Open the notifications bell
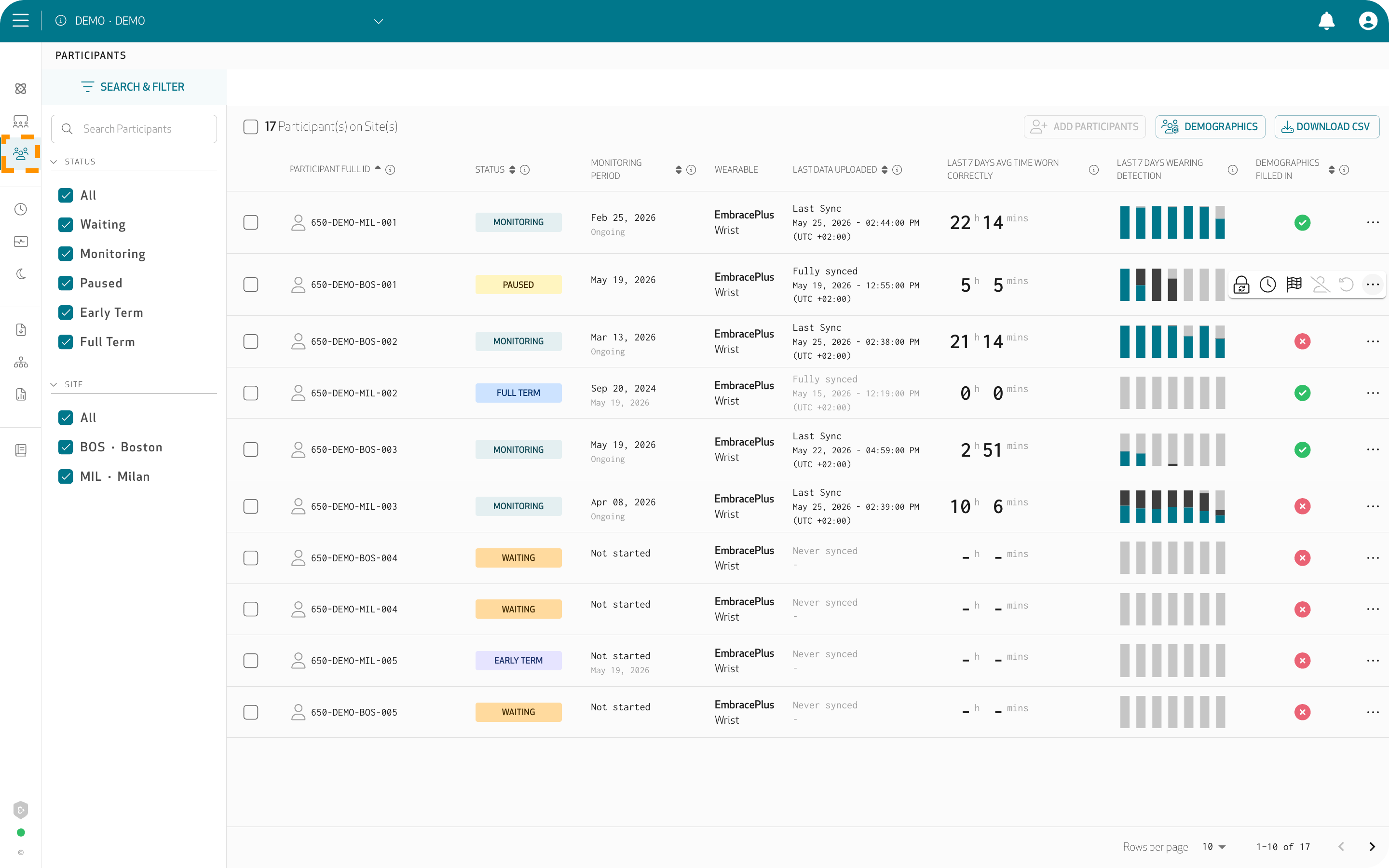Image resolution: width=1389 pixels, height=868 pixels. click(1326, 21)
